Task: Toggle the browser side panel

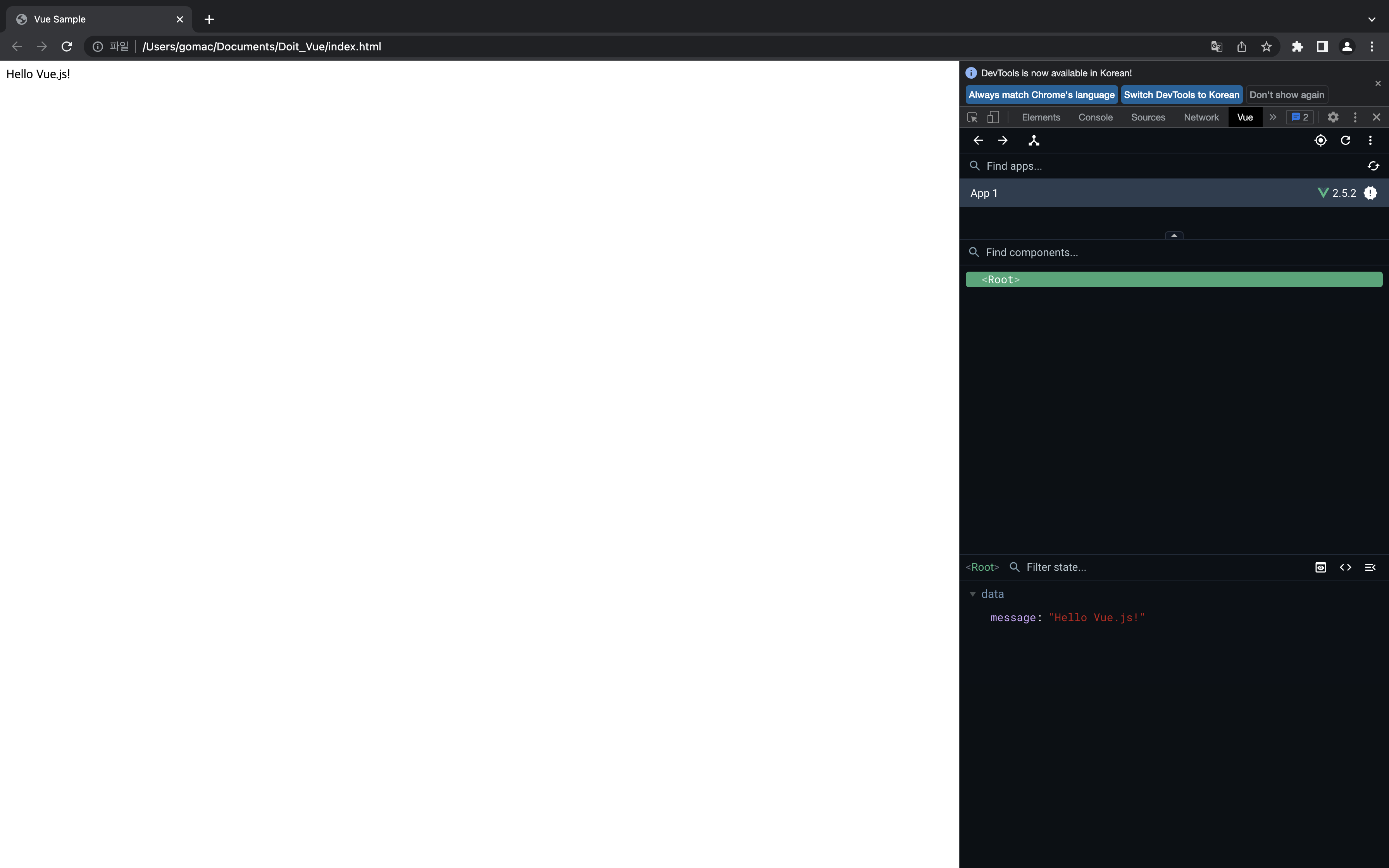Action: (1322, 46)
